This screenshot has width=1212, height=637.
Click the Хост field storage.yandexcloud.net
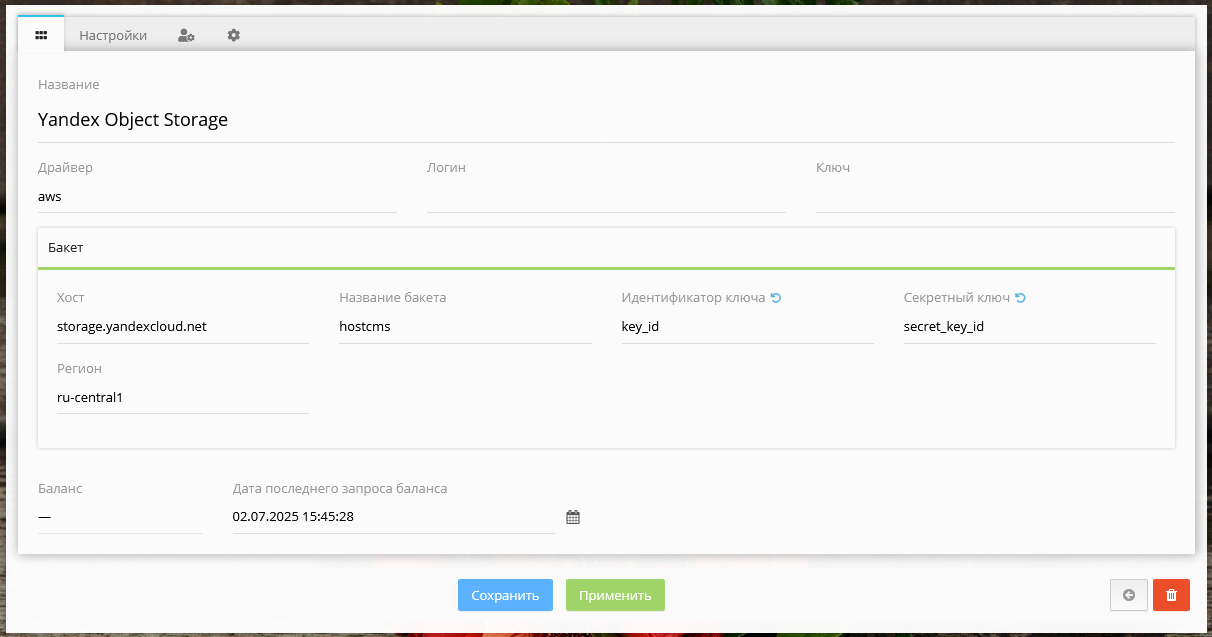[x=182, y=327]
